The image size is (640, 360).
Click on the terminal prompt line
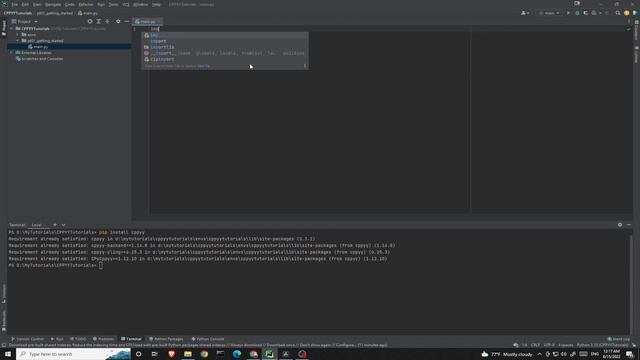coord(56,265)
